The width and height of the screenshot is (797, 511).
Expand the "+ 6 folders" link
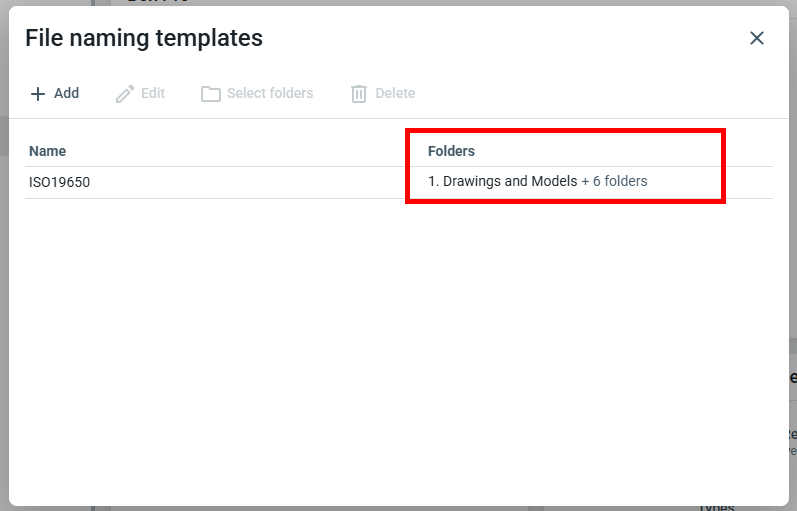pos(614,181)
